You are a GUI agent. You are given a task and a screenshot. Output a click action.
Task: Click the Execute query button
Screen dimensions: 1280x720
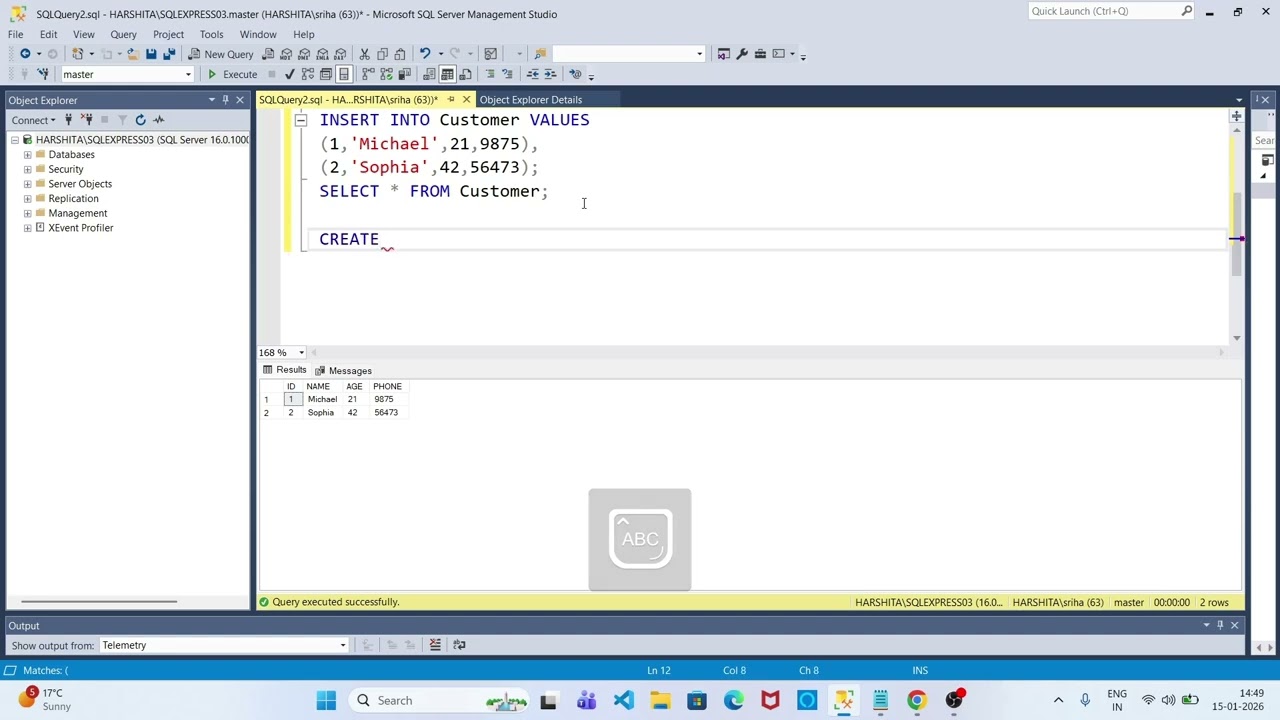click(x=232, y=74)
